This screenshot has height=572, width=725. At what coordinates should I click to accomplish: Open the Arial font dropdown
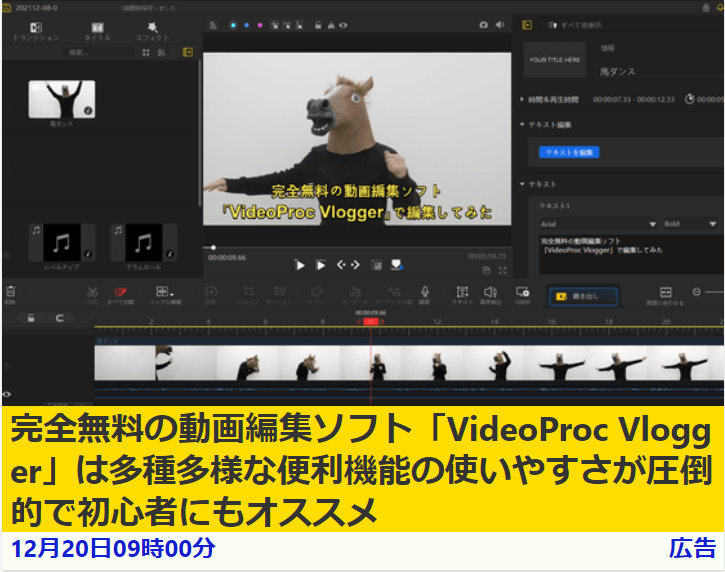click(x=598, y=224)
